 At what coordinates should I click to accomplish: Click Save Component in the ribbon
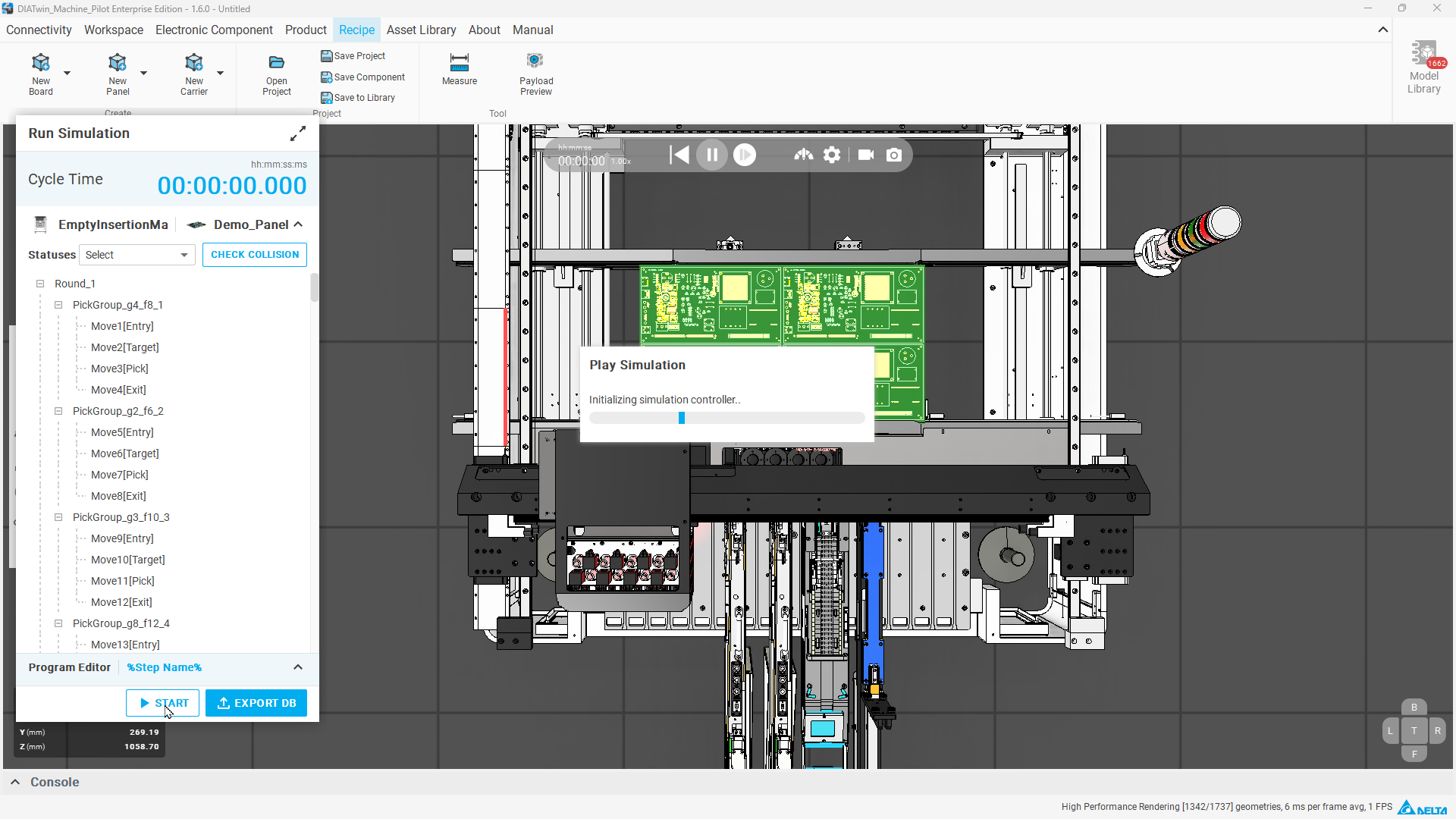(363, 77)
